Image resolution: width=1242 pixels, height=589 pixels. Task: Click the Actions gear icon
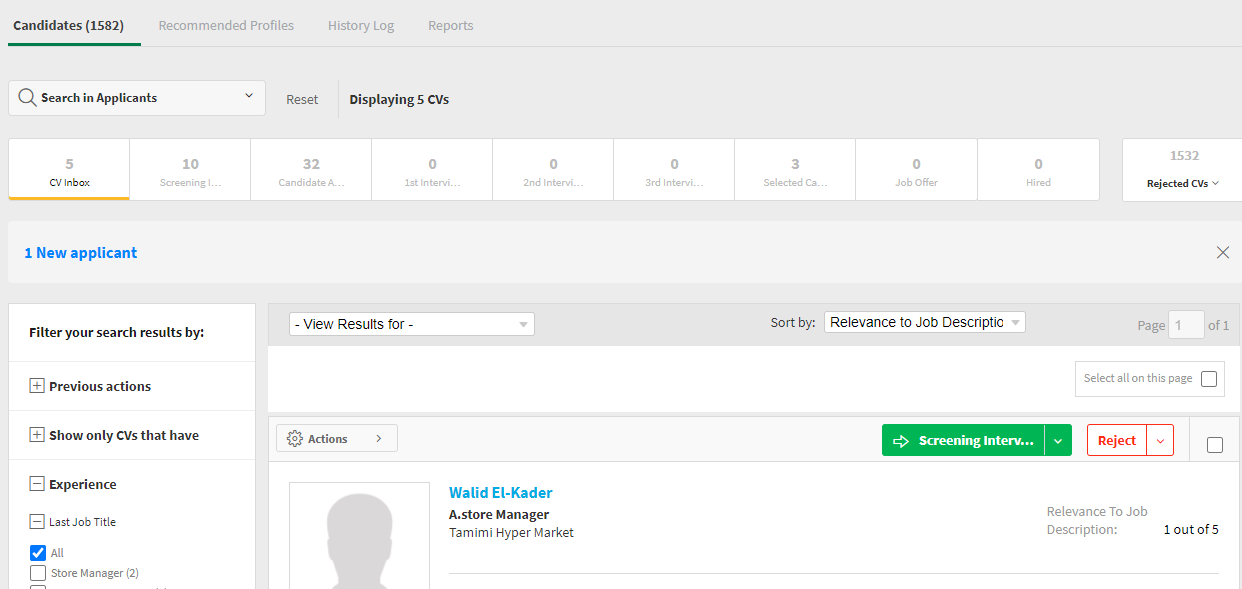click(294, 439)
